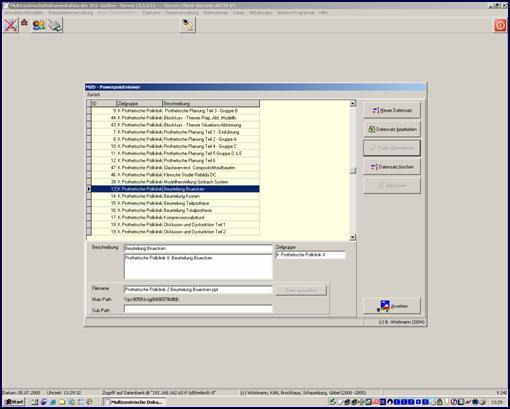The width and height of the screenshot is (510, 409).
Task: Open the Daten menu in main menu bar
Action: click(x=238, y=13)
